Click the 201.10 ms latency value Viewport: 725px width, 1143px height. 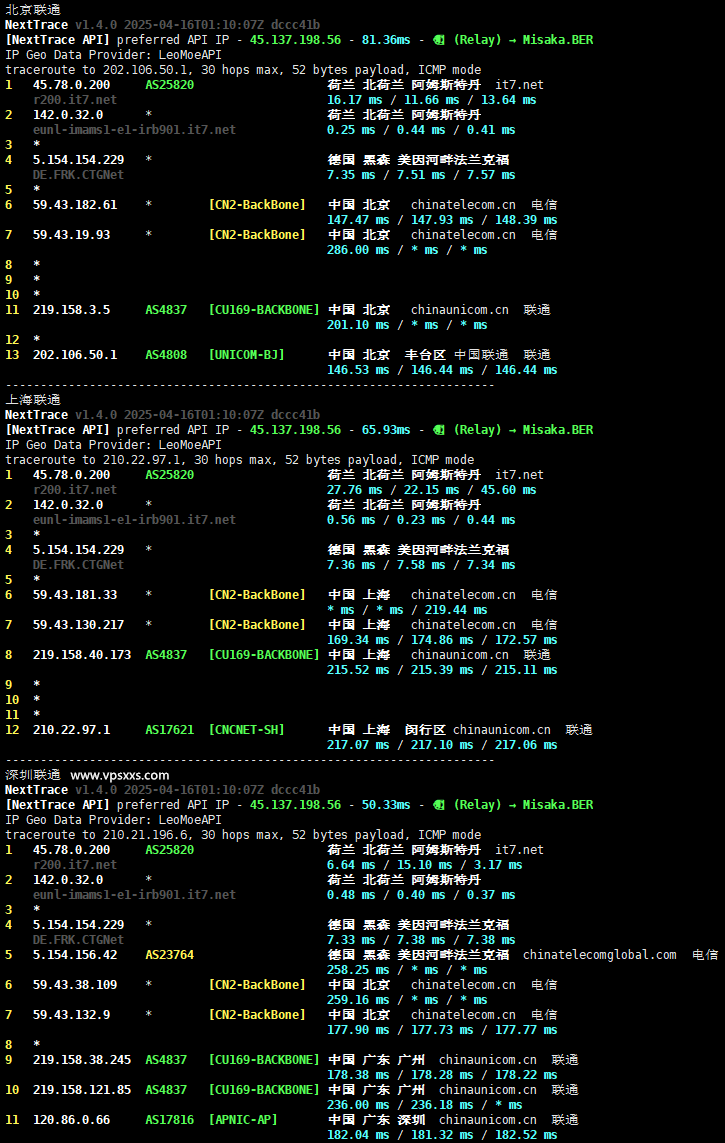tap(358, 325)
